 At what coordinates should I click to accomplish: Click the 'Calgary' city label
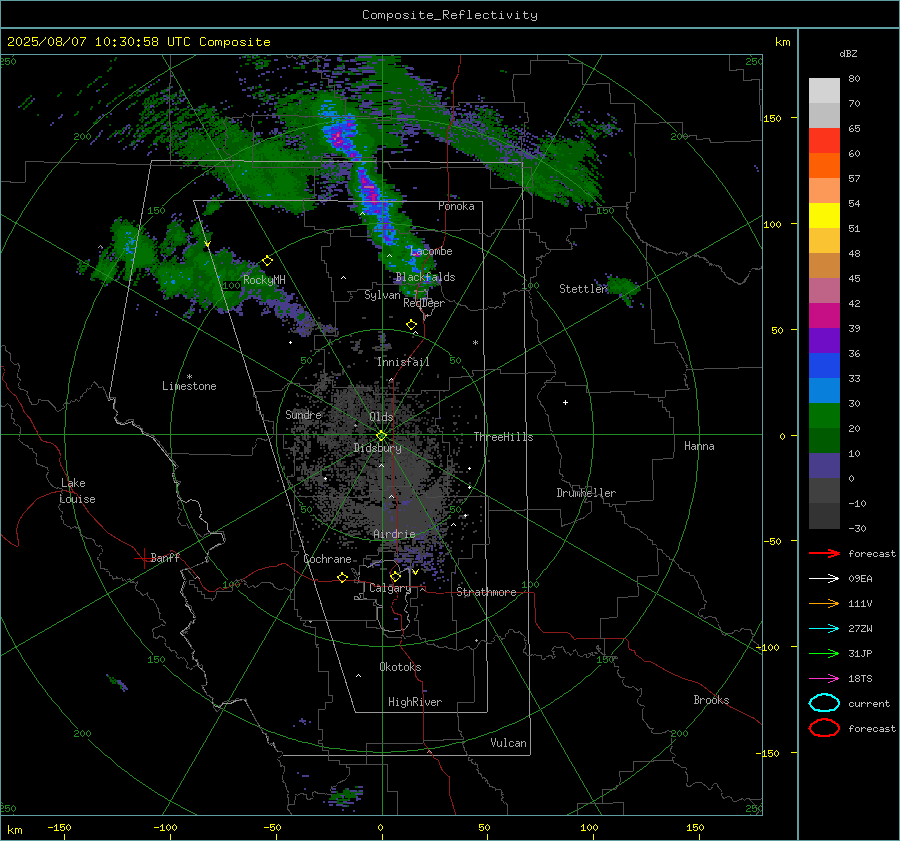click(x=390, y=588)
